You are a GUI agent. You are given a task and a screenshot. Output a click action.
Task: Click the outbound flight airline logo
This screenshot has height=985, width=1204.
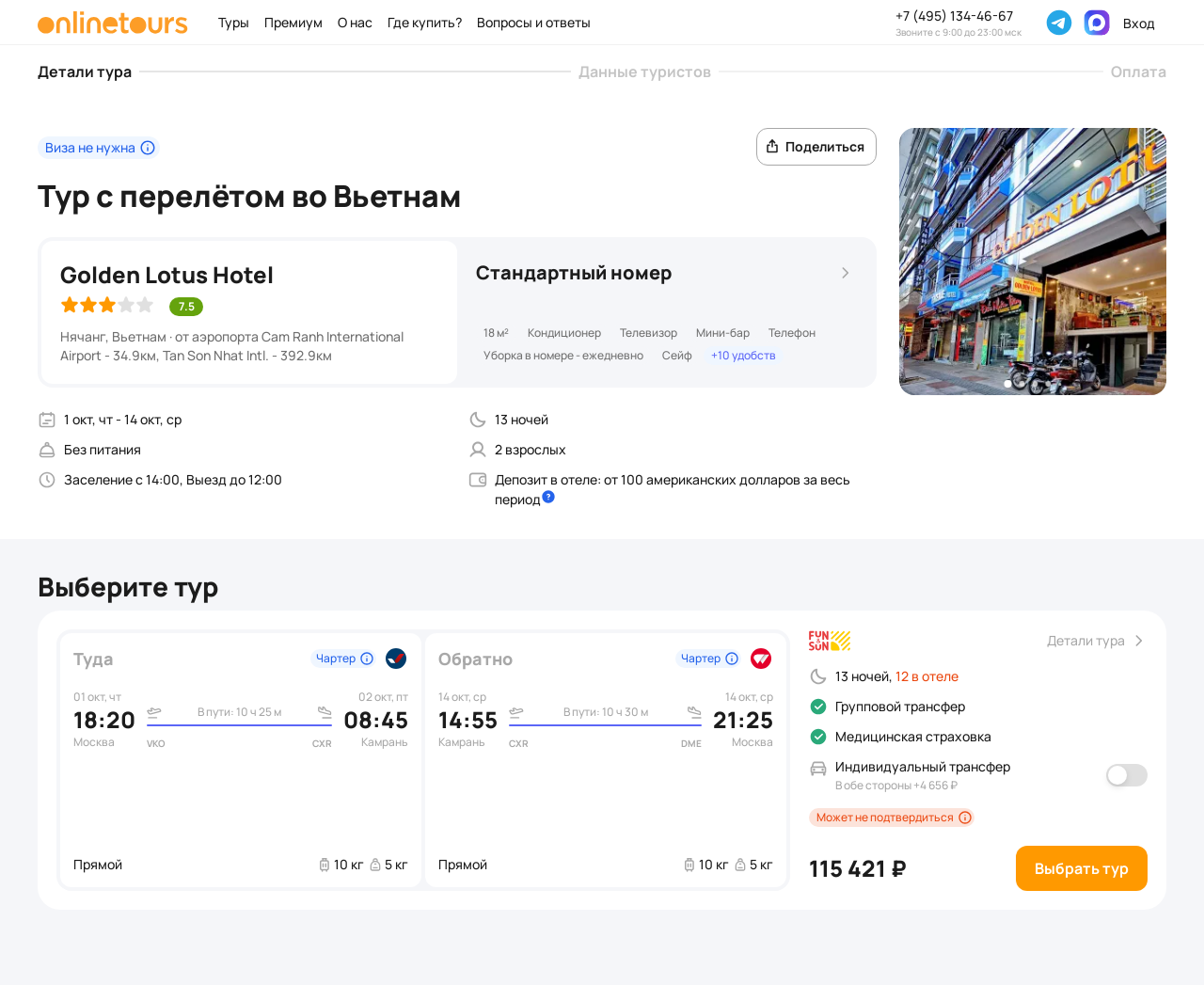click(396, 659)
